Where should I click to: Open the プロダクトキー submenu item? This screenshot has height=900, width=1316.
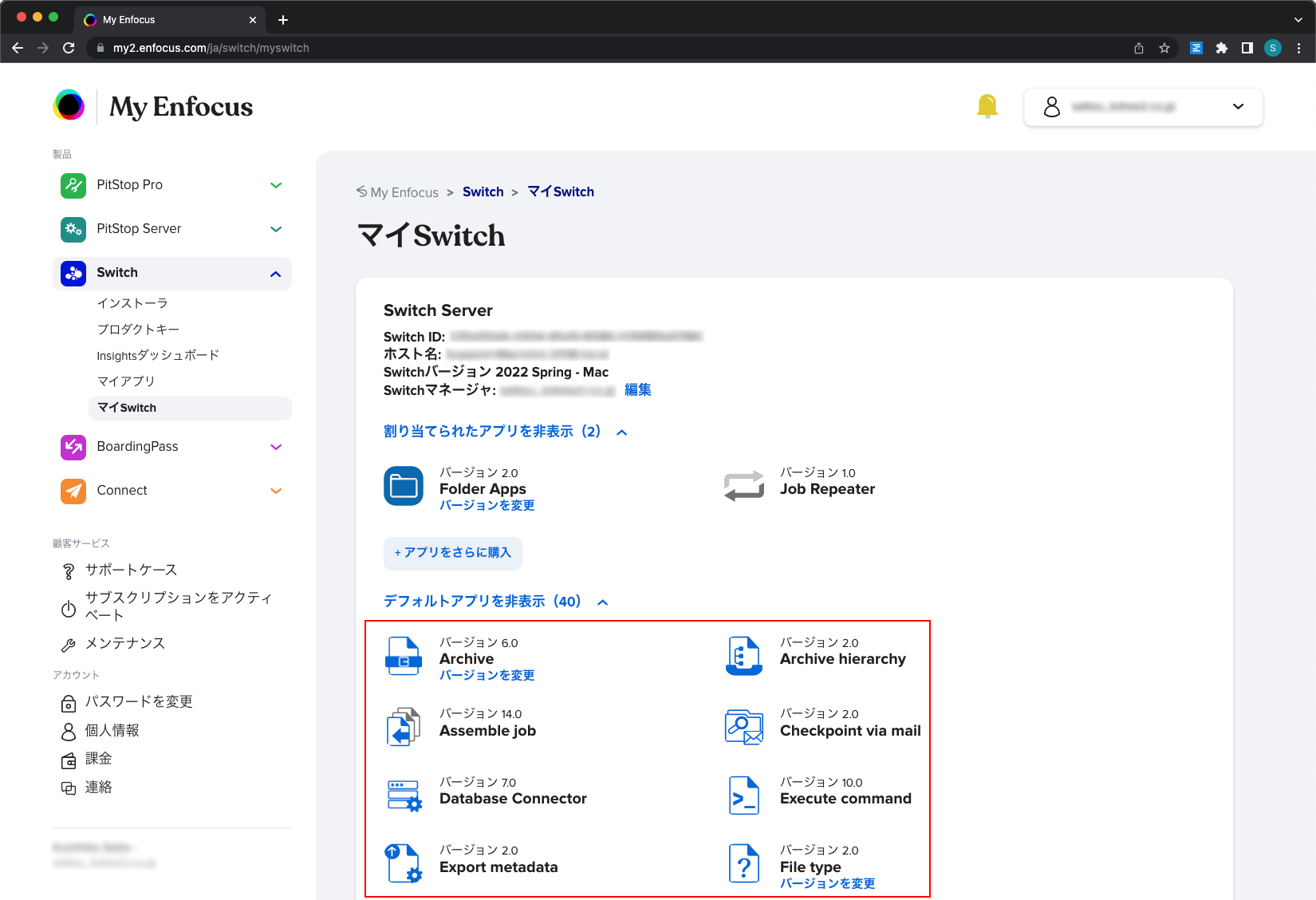click(138, 330)
